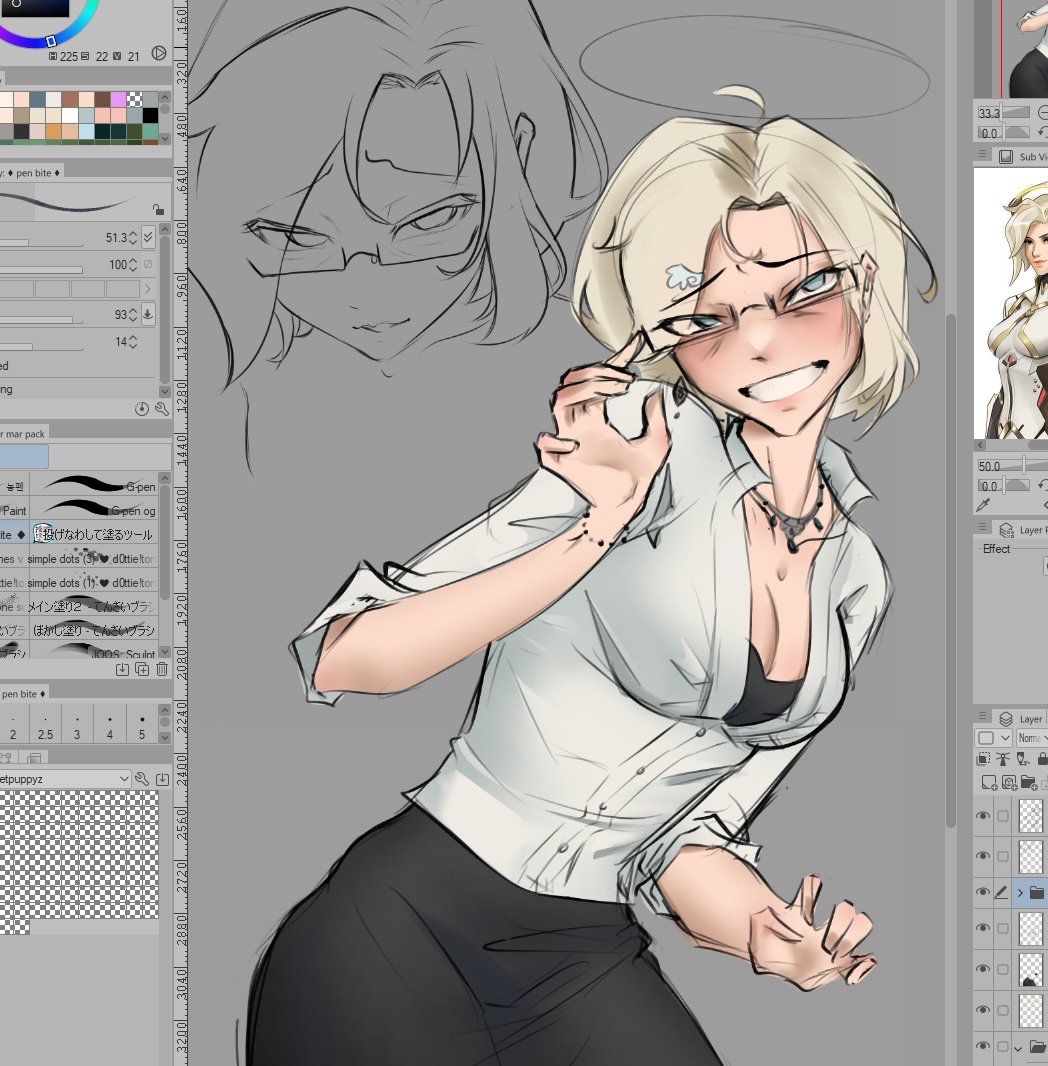Viewport: 1048px width, 1066px height.
Task: Create a new layer folder
Action: 1028,783
